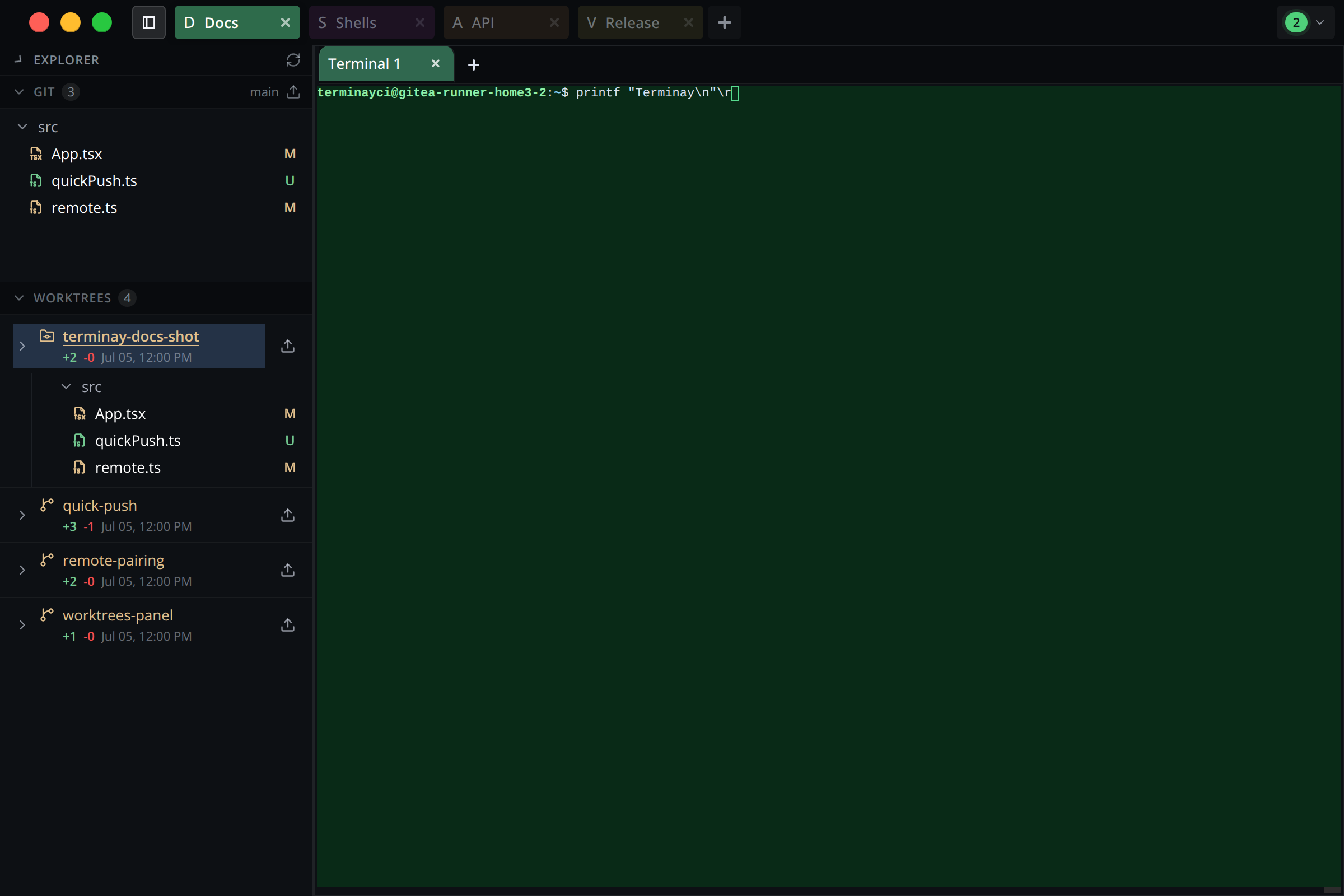
Task: Click the GIT changes count badge 3
Action: 71,92
